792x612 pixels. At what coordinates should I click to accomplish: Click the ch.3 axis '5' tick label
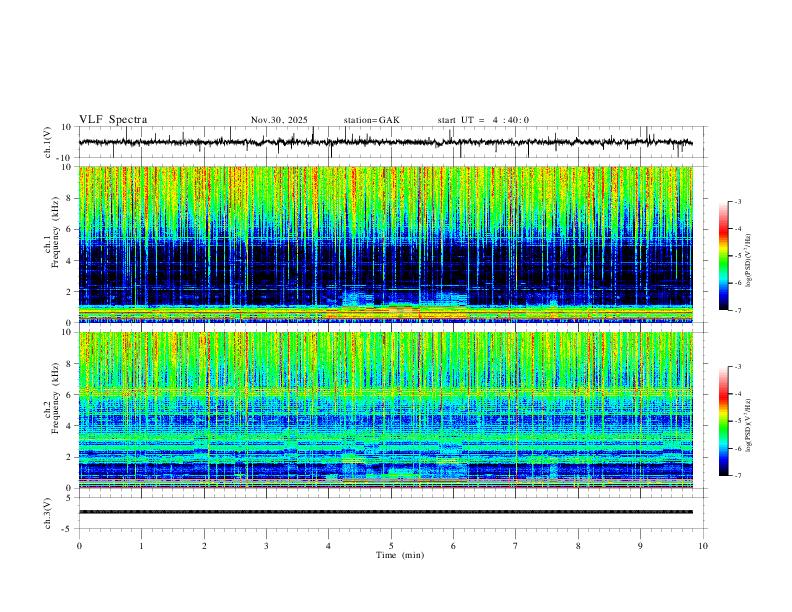coord(69,498)
